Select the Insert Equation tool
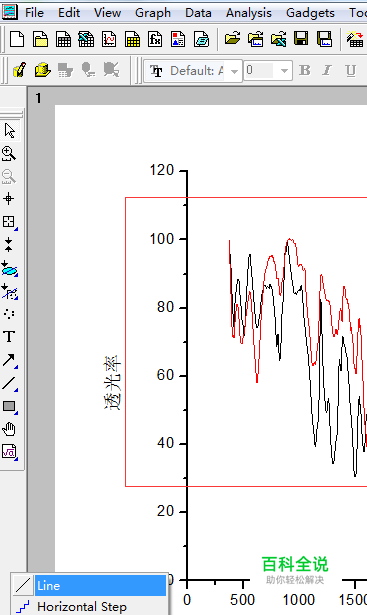The width and height of the screenshot is (367, 615). [x=9, y=452]
